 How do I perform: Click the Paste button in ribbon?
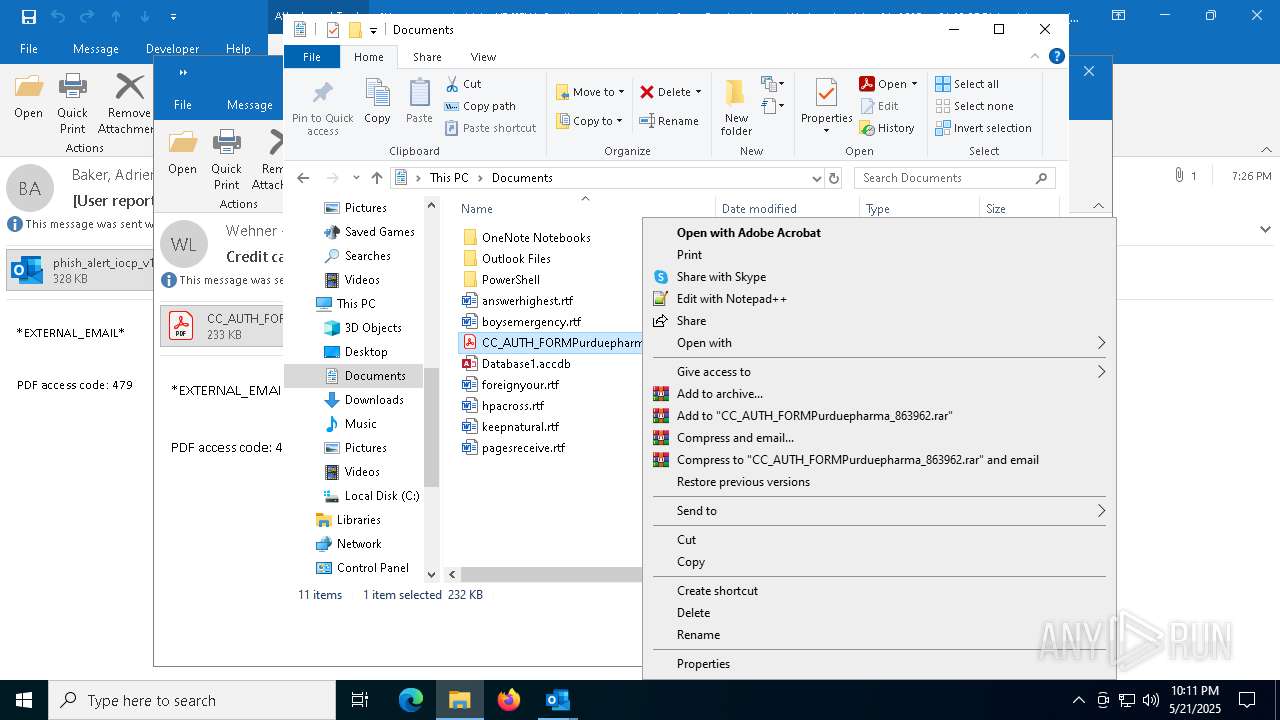(419, 102)
